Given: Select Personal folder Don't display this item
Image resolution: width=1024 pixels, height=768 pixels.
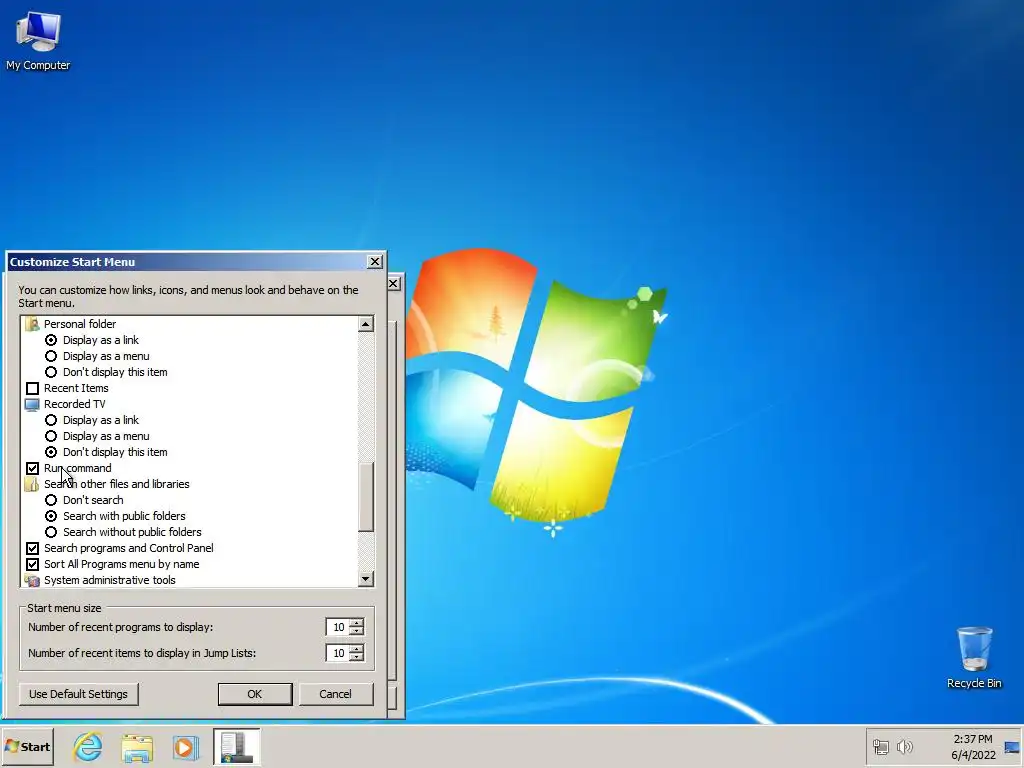Looking at the screenshot, I should [x=51, y=372].
